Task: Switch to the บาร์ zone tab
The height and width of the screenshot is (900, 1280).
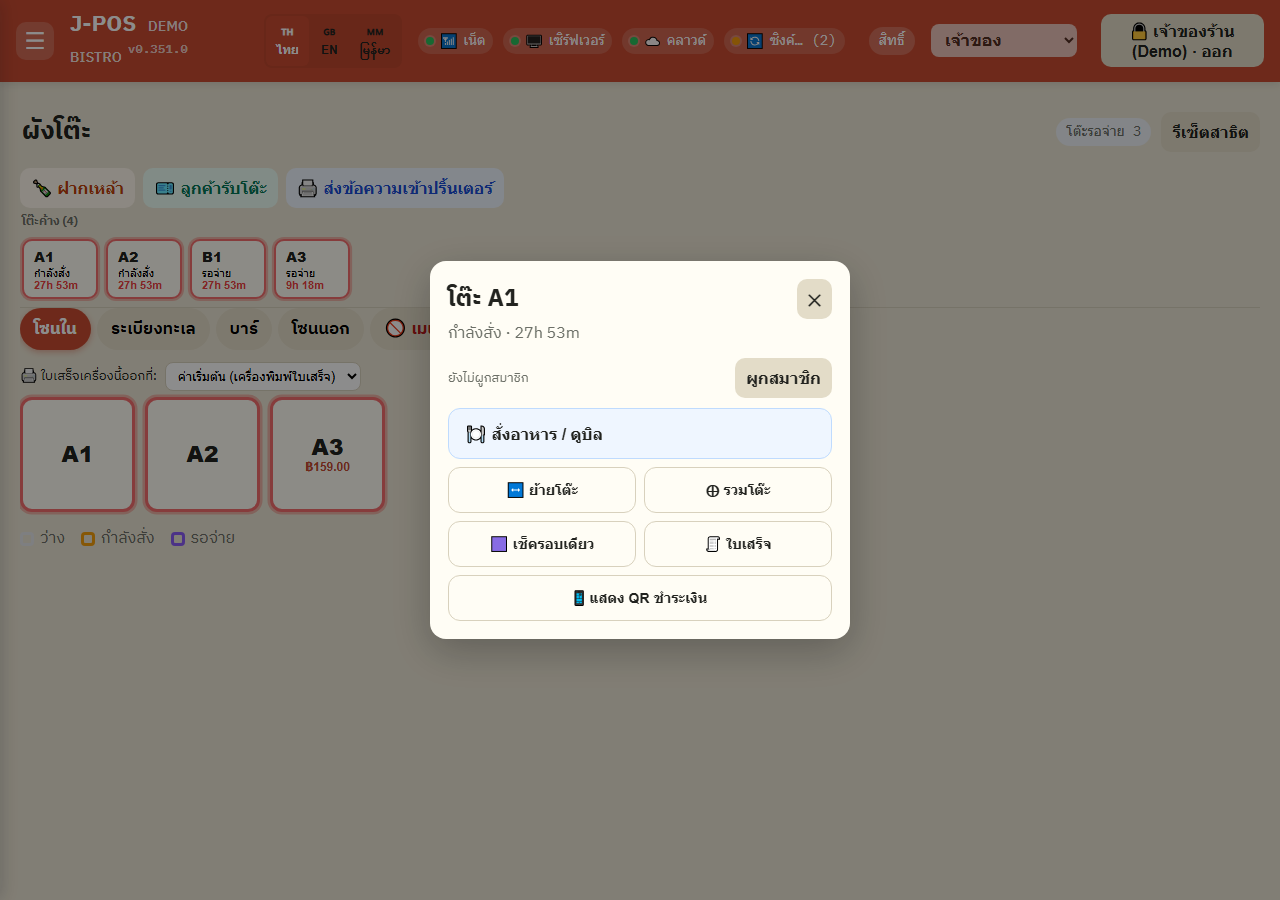Action: [x=244, y=329]
